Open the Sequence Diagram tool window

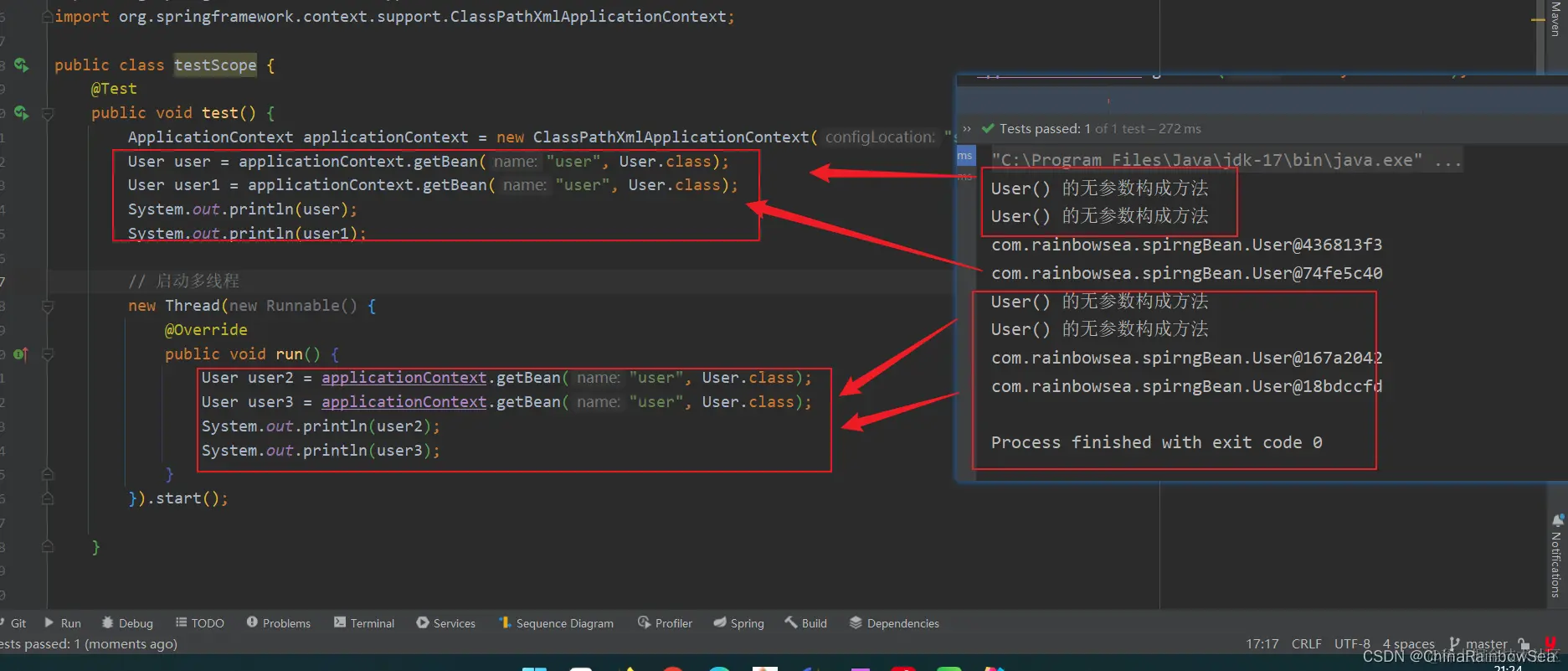coord(557,623)
